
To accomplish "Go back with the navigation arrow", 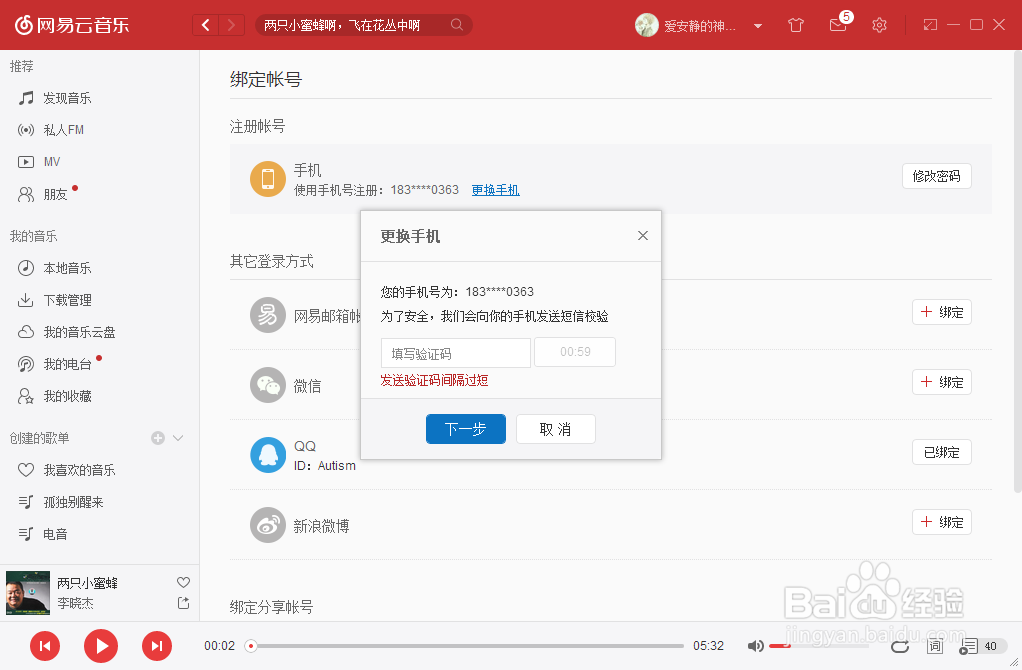I will tap(206, 25).
